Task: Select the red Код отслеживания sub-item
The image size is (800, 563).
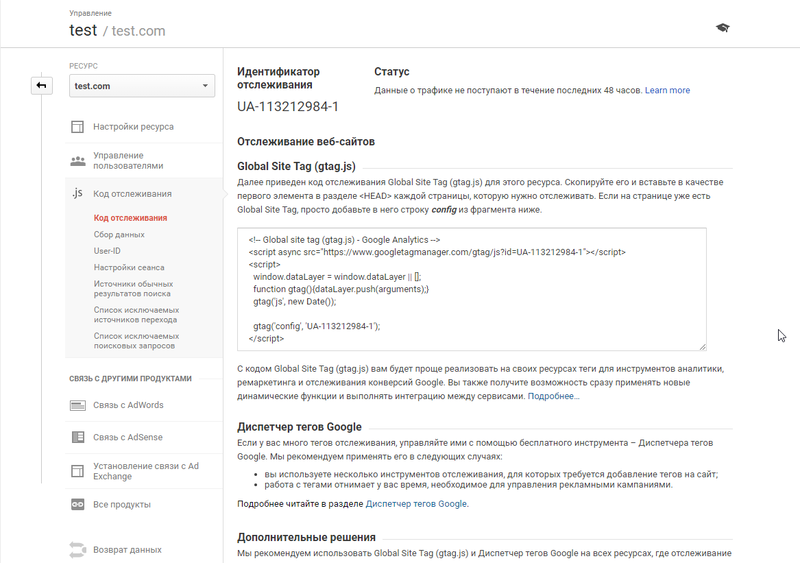Action: [130, 218]
